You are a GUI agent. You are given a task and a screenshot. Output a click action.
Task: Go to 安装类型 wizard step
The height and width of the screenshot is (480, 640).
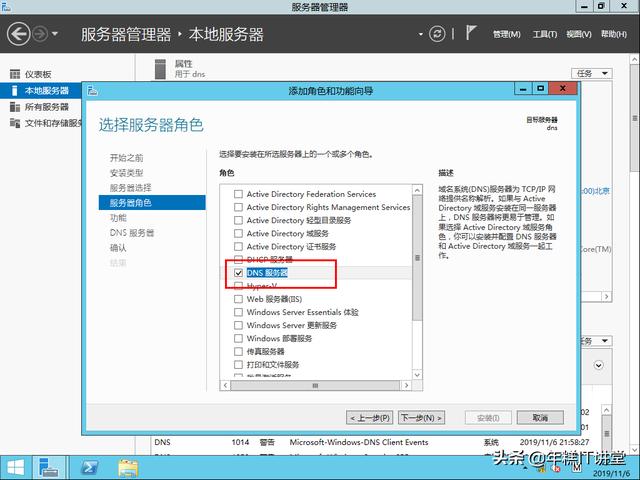coord(127,173)
